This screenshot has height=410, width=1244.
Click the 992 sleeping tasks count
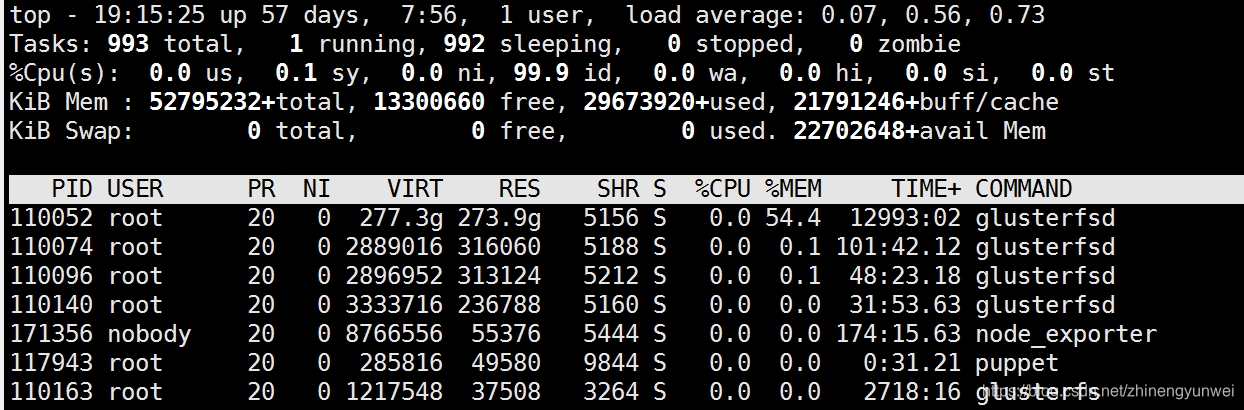pyautogui.click(x=464, y=44)
